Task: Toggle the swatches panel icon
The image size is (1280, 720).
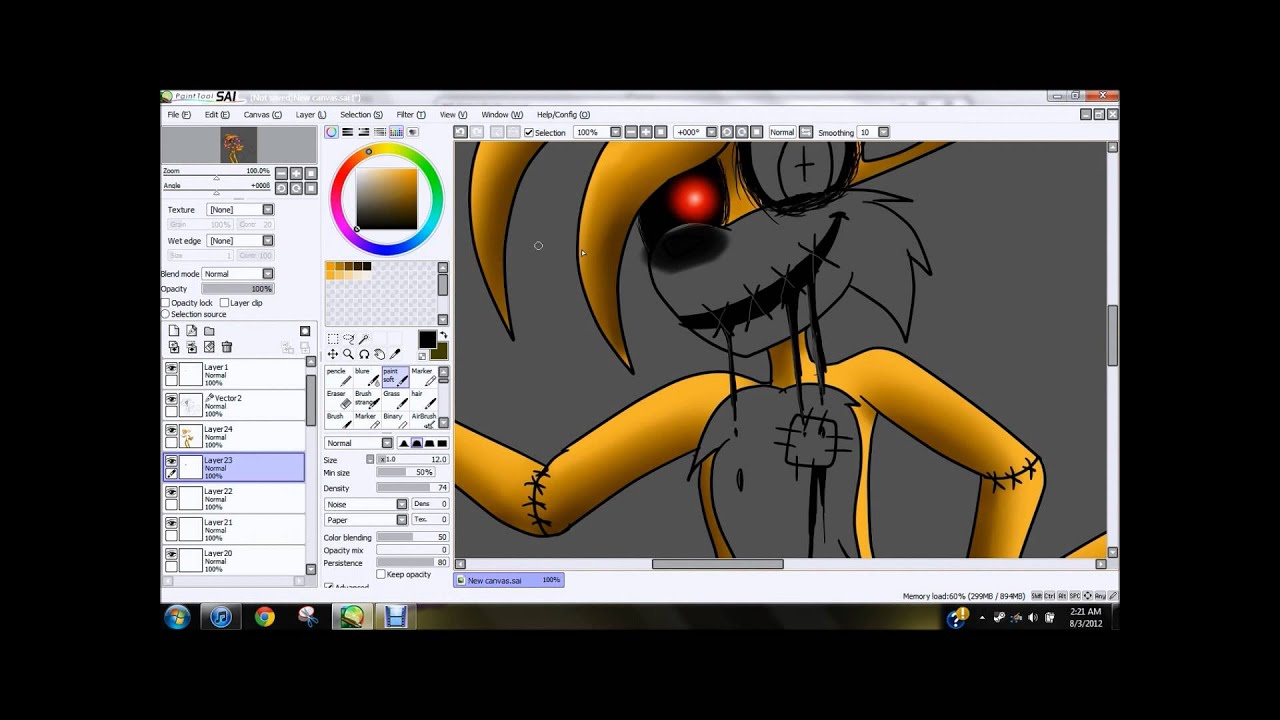Action: [x=396, y=132]
